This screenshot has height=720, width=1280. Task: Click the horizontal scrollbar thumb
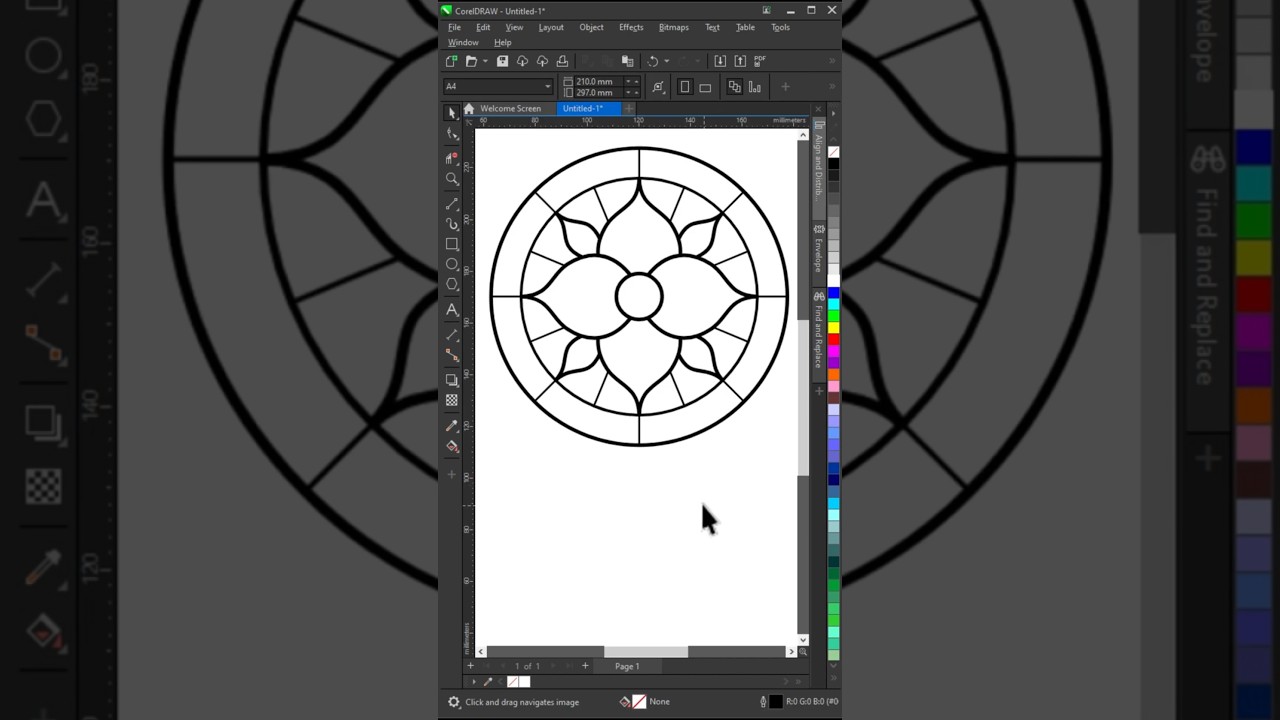coord(646,652)
